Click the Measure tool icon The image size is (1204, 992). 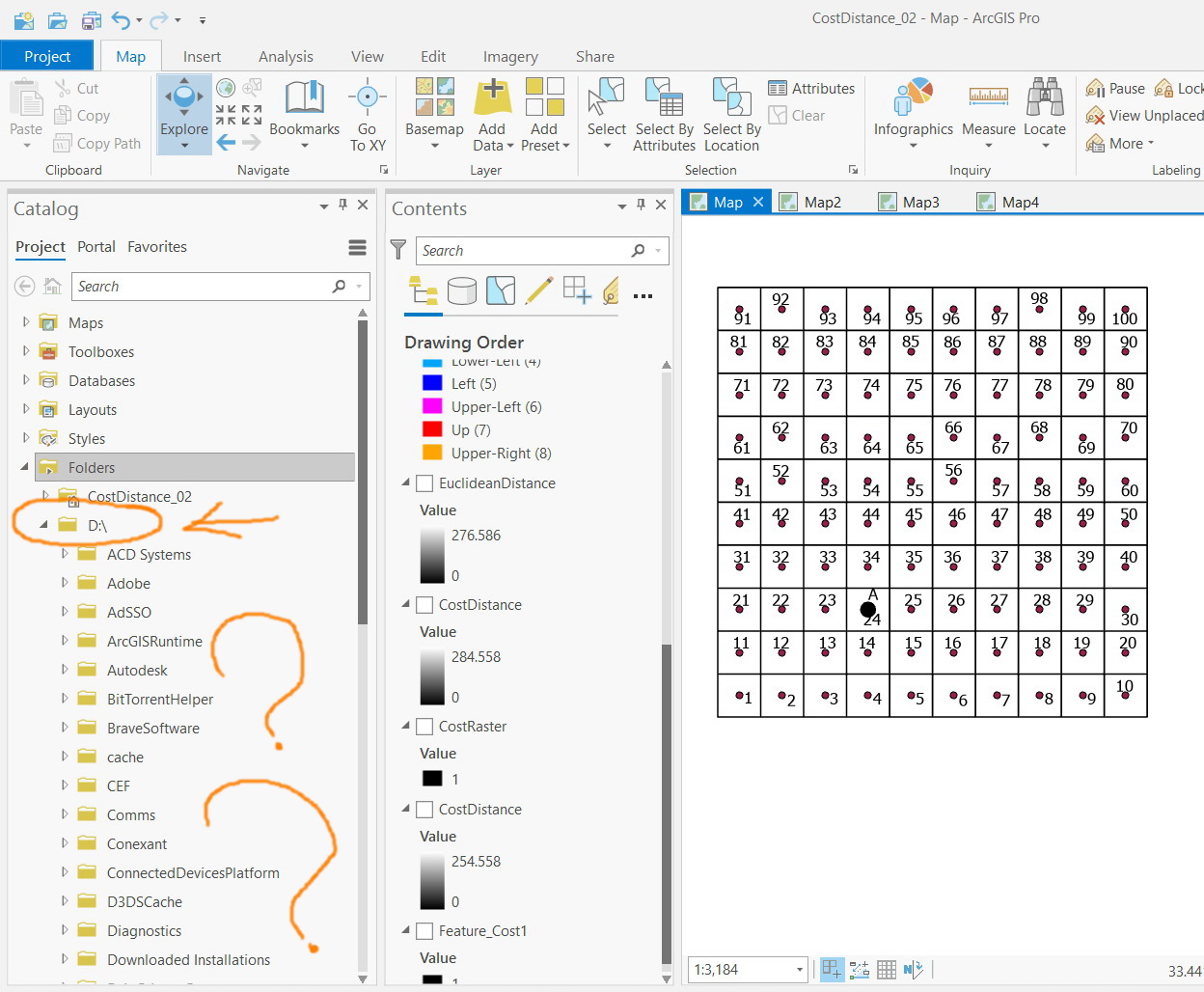988,96
